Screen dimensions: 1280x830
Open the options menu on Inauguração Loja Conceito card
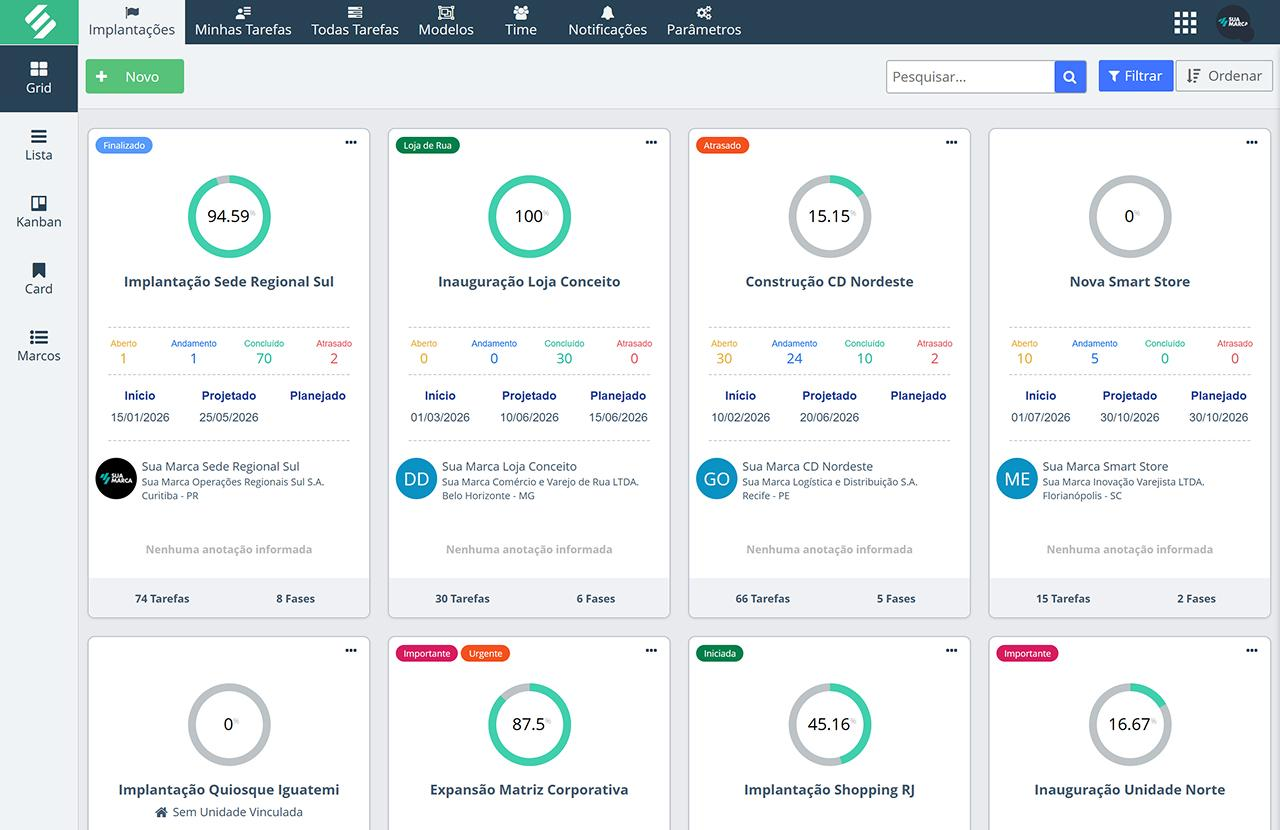(x=651, y=143)
